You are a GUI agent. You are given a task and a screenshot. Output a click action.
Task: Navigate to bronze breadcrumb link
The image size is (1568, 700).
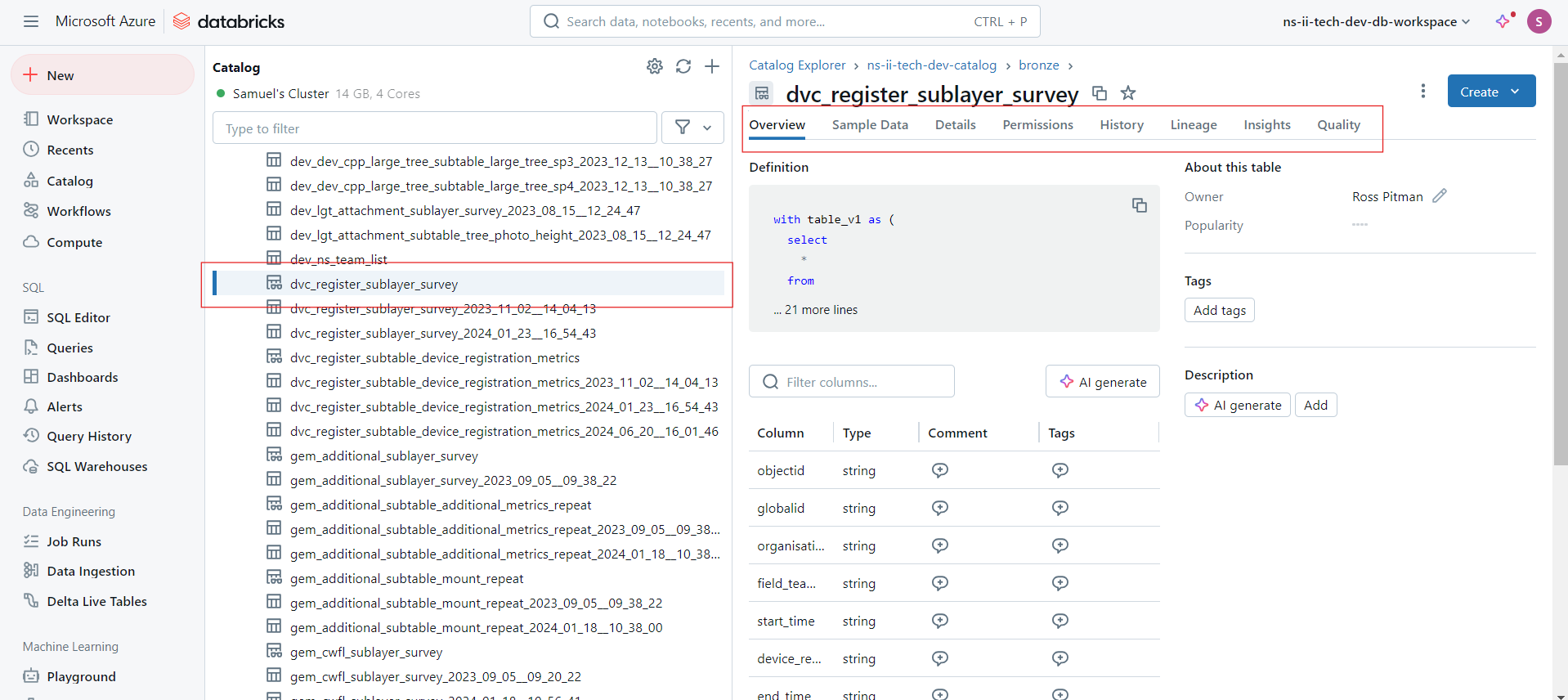tap(1038, 65)
